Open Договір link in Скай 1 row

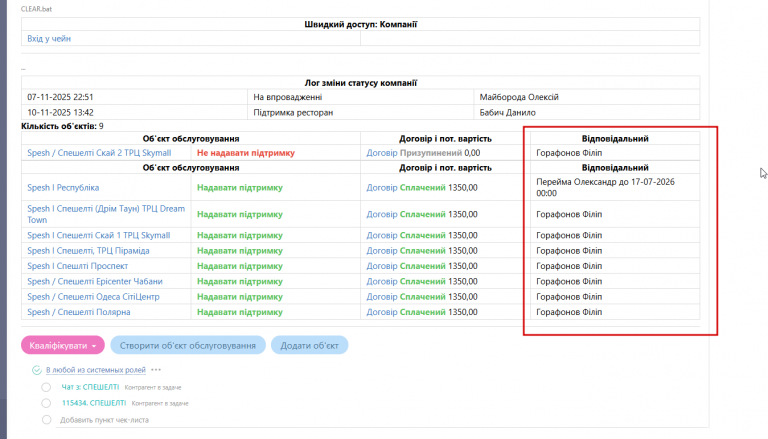(382, 235)
